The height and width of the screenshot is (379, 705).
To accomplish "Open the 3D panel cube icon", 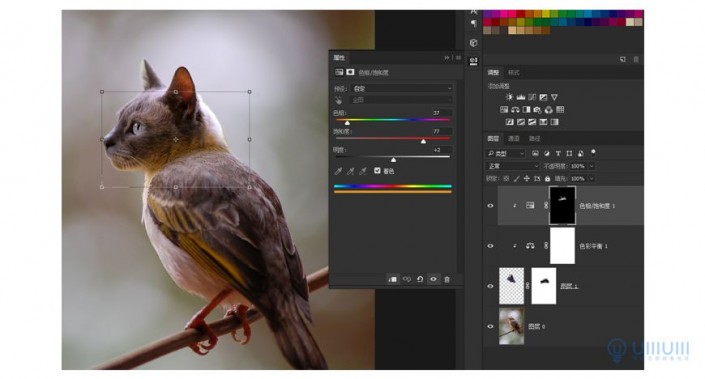I will [473, 43].
